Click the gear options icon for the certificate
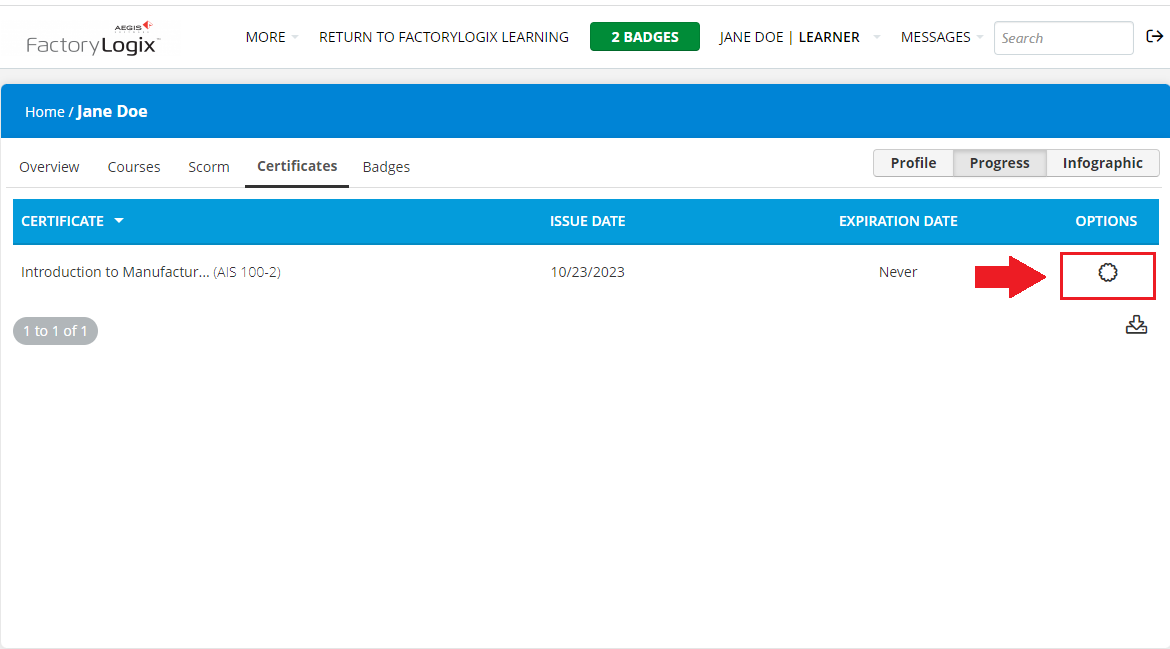This screenshot has height=649, width=1170. coord(1107,272)
